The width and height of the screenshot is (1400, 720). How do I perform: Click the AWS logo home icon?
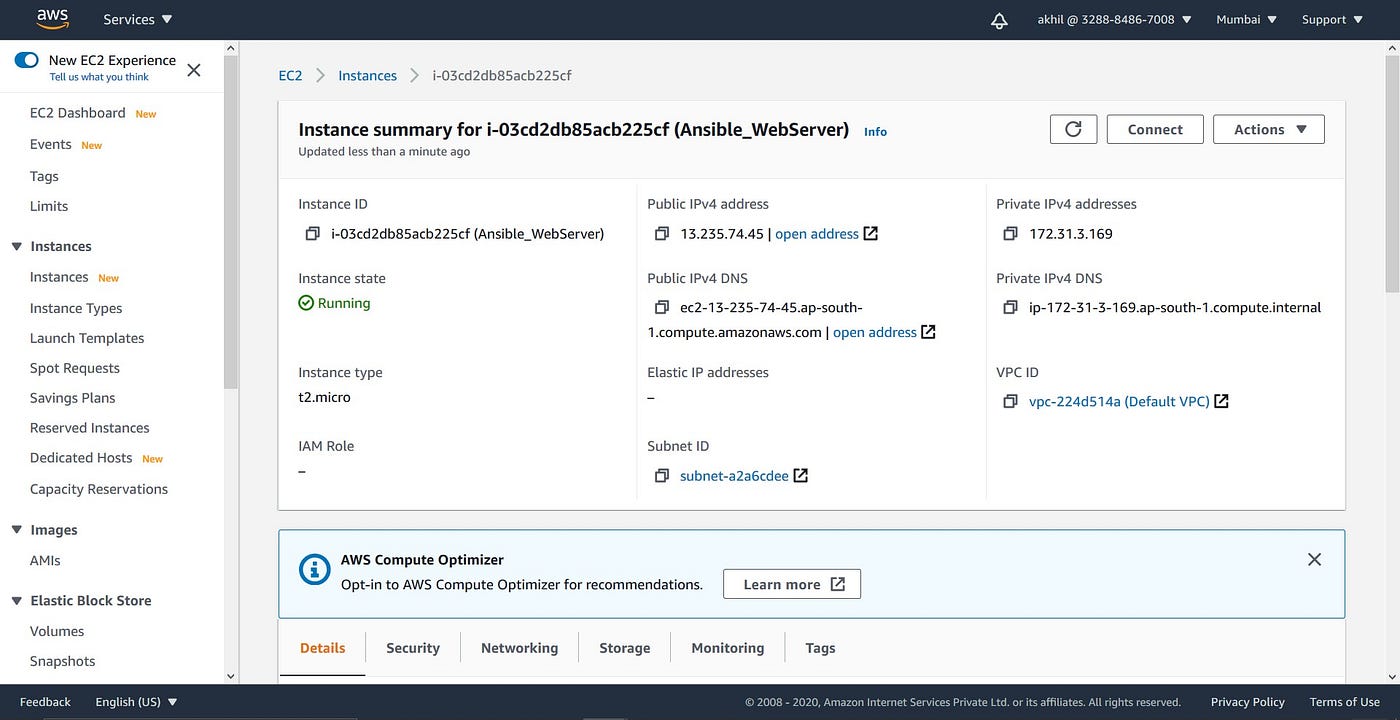coord(52,19)
